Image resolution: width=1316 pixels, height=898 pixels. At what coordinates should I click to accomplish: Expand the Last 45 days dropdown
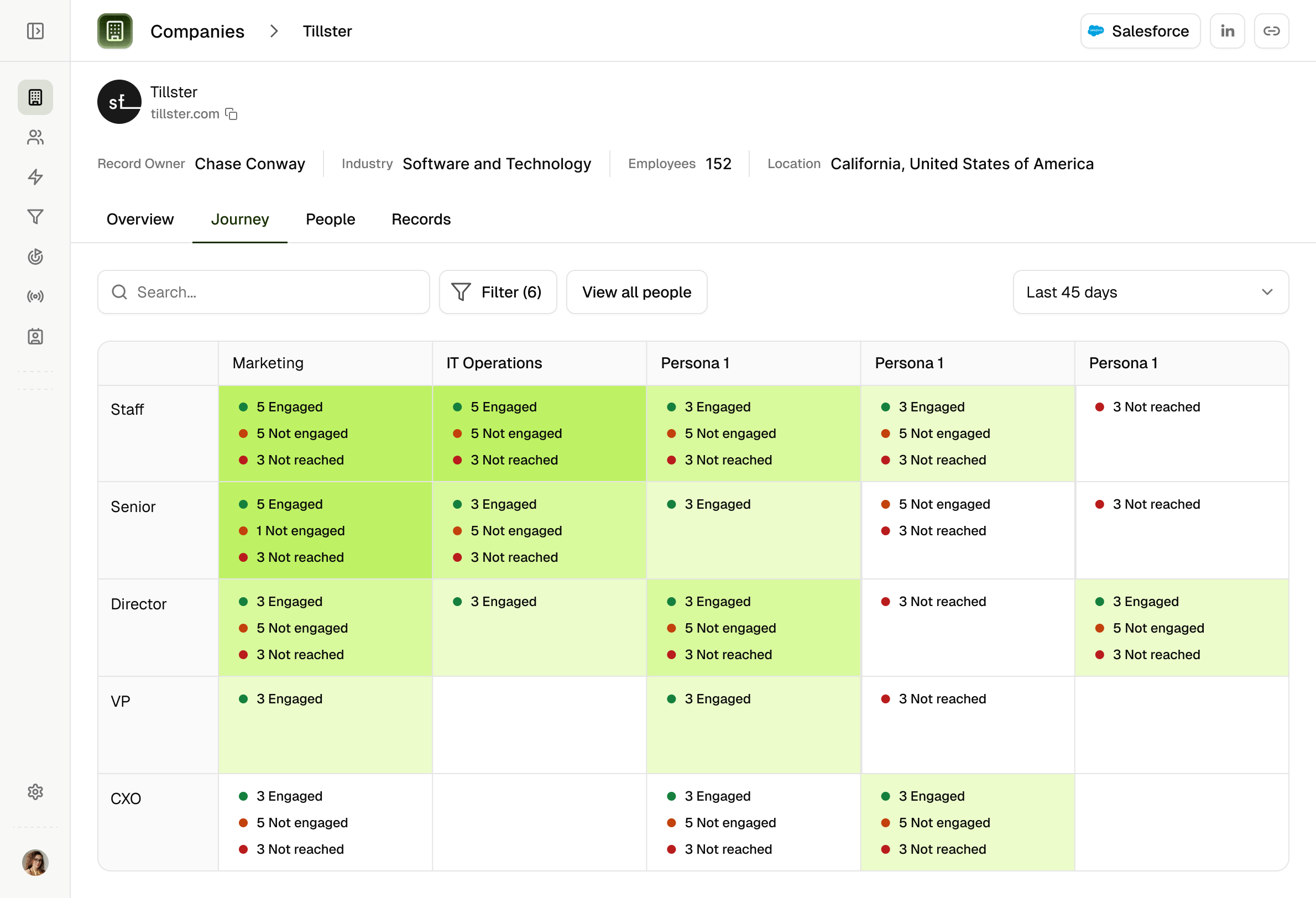point(1150,292)
